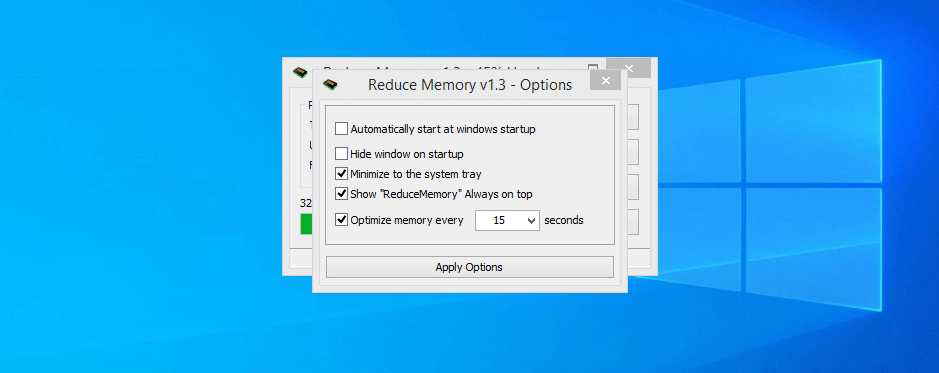The width and height of the screenshot is (939, 373).
Task: Click the value 15 in the interval combo box
Action: click(x=499, y=220)
